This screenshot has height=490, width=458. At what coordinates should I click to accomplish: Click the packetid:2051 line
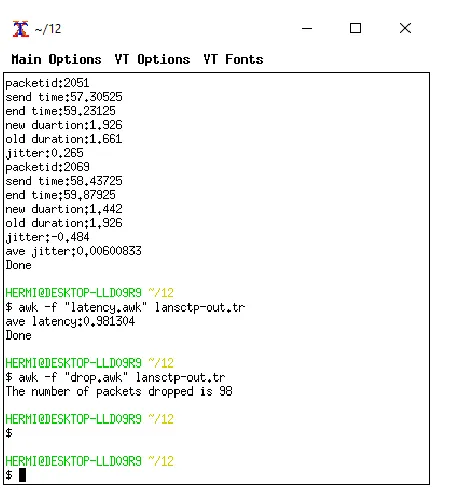point(47,83)
